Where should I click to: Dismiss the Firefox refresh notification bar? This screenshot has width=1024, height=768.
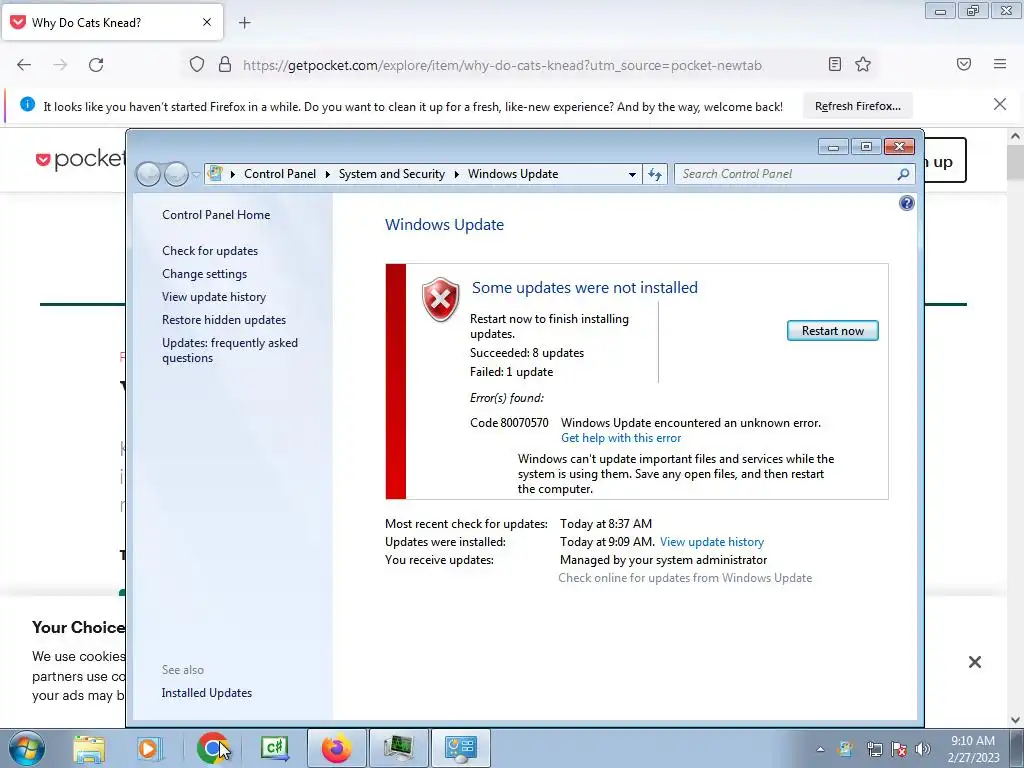[x=999, y=104]
